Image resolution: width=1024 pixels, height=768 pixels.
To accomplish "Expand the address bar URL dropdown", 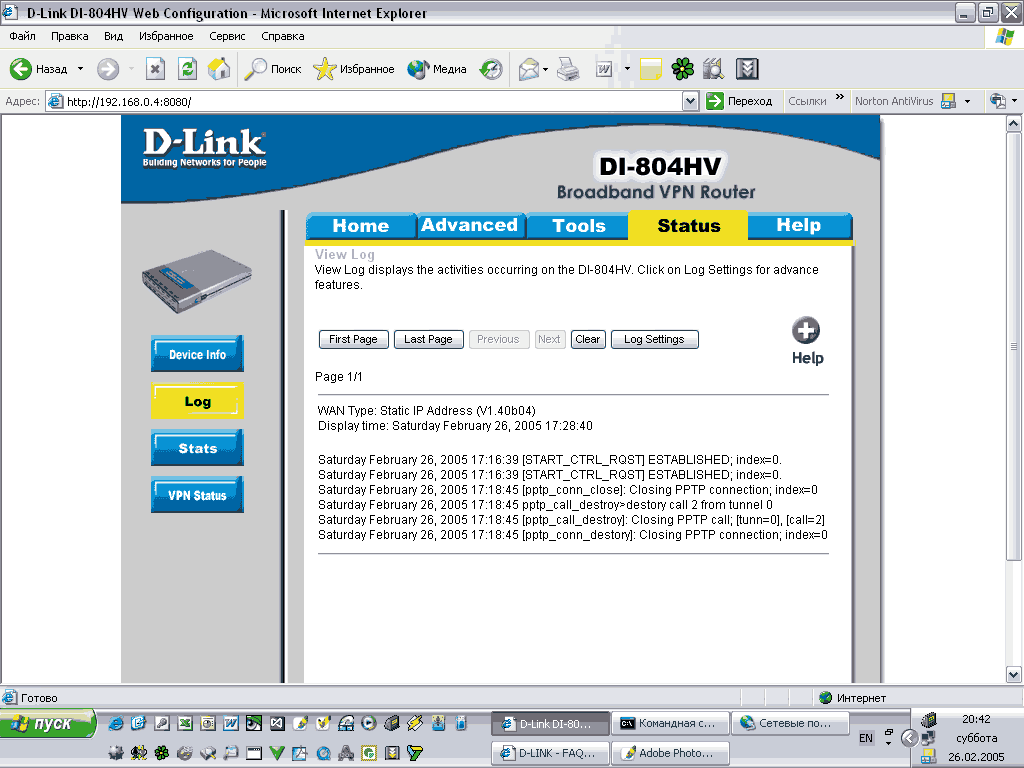I will pyautogui.click(x=690, y=101).
